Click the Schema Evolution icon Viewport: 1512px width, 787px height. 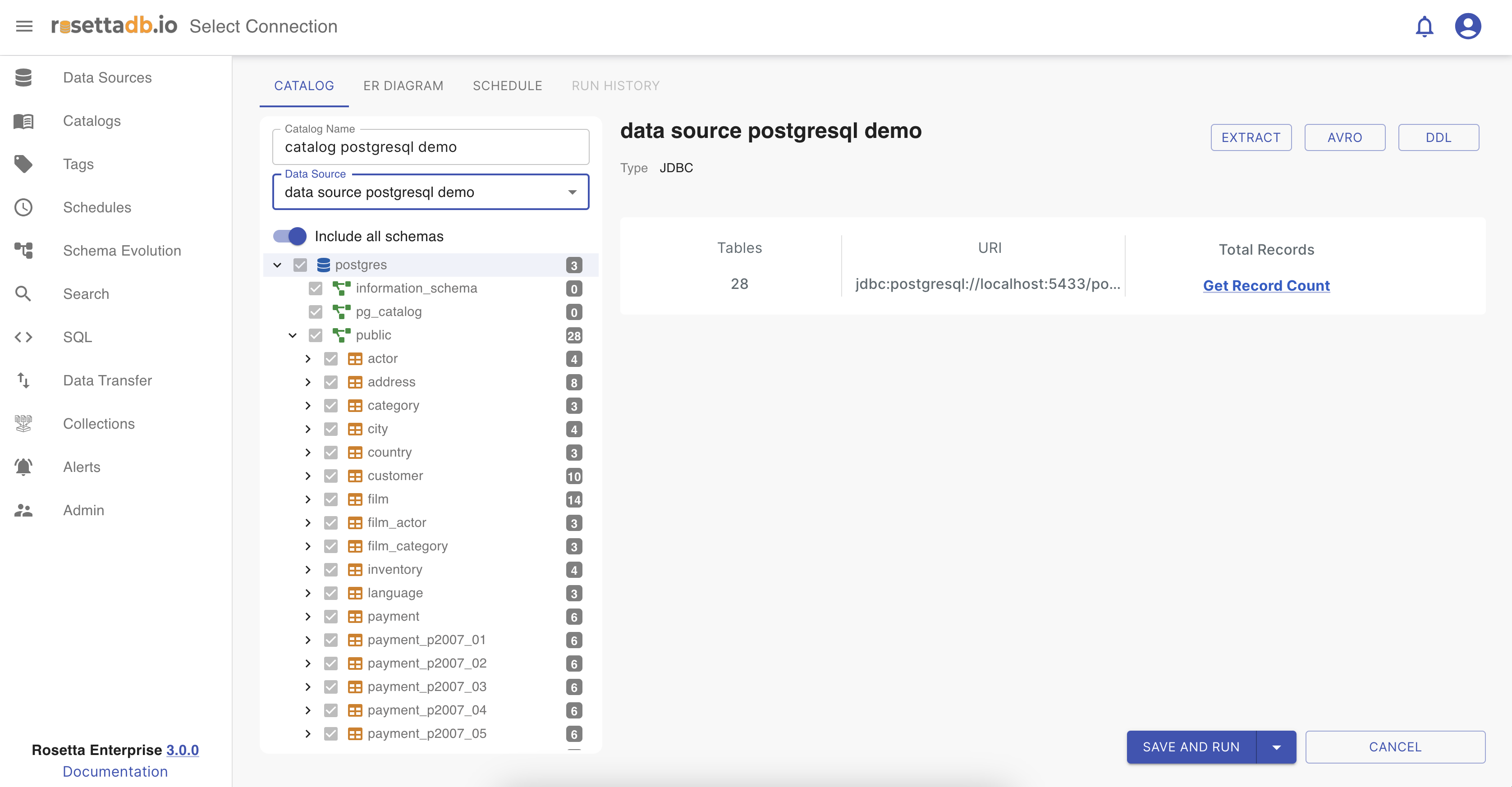(x=23, y=251)
